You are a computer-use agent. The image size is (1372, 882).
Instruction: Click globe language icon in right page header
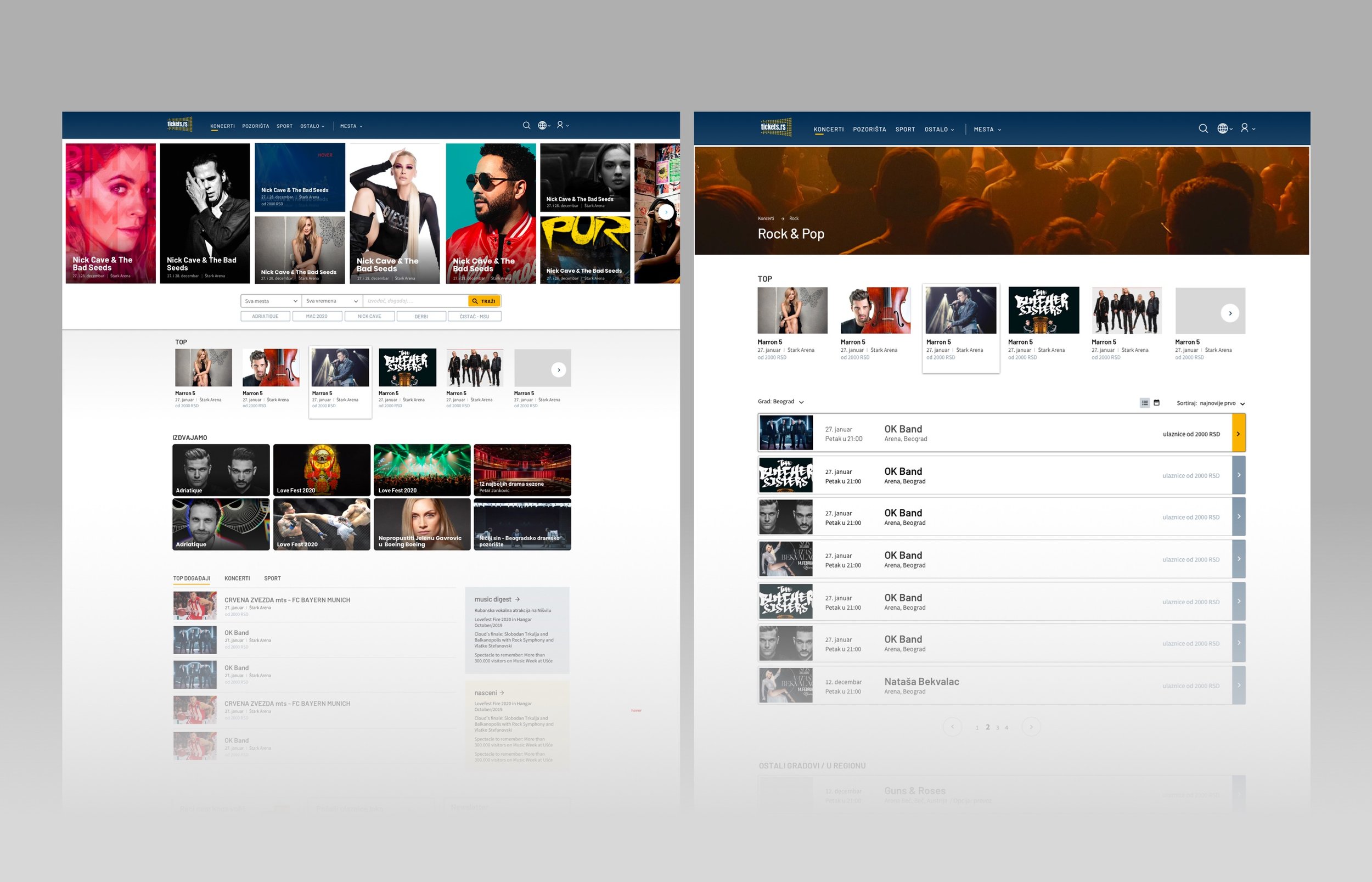(x=1222, y=128)
